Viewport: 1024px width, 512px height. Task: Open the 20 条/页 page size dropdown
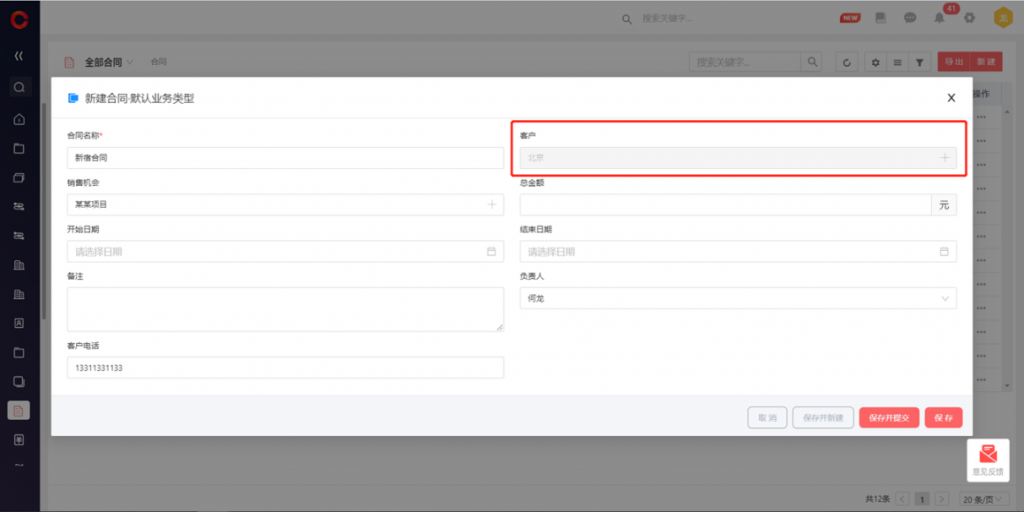point(978,498)
